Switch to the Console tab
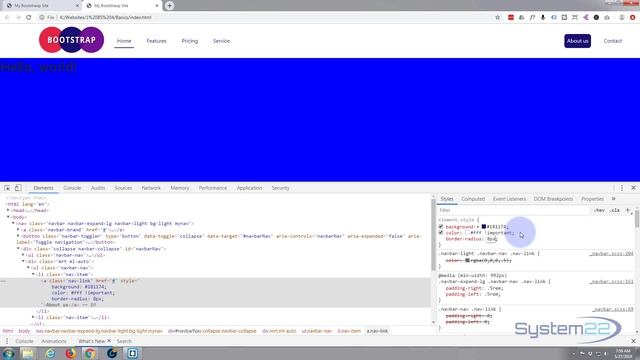This screenshot has width=640, height=360. 72,188
